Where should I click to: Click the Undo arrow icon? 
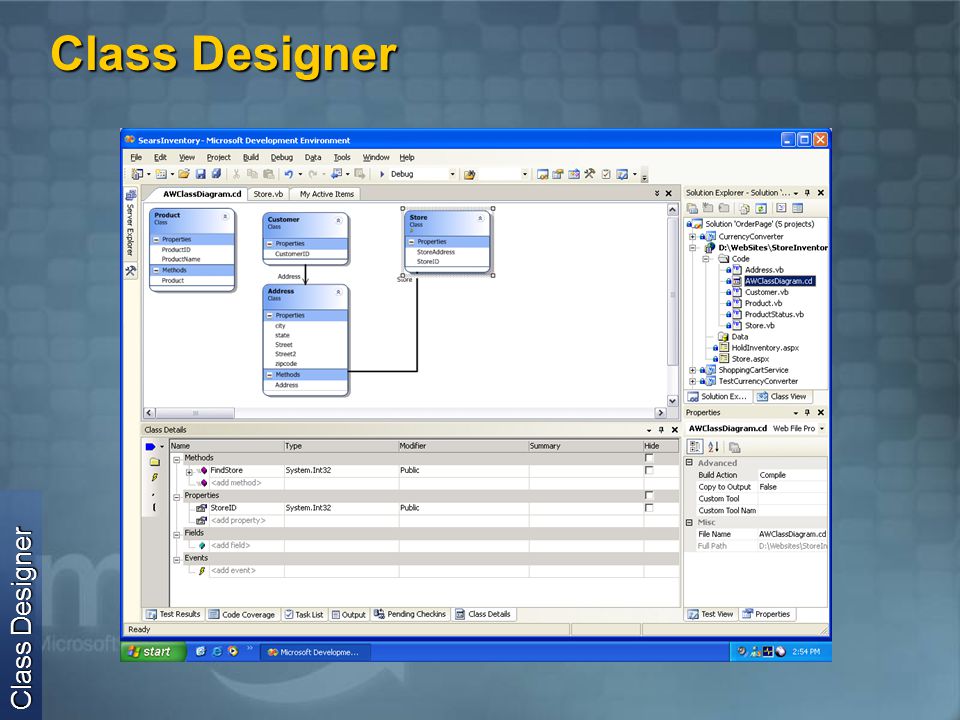(x=288, y=174)
